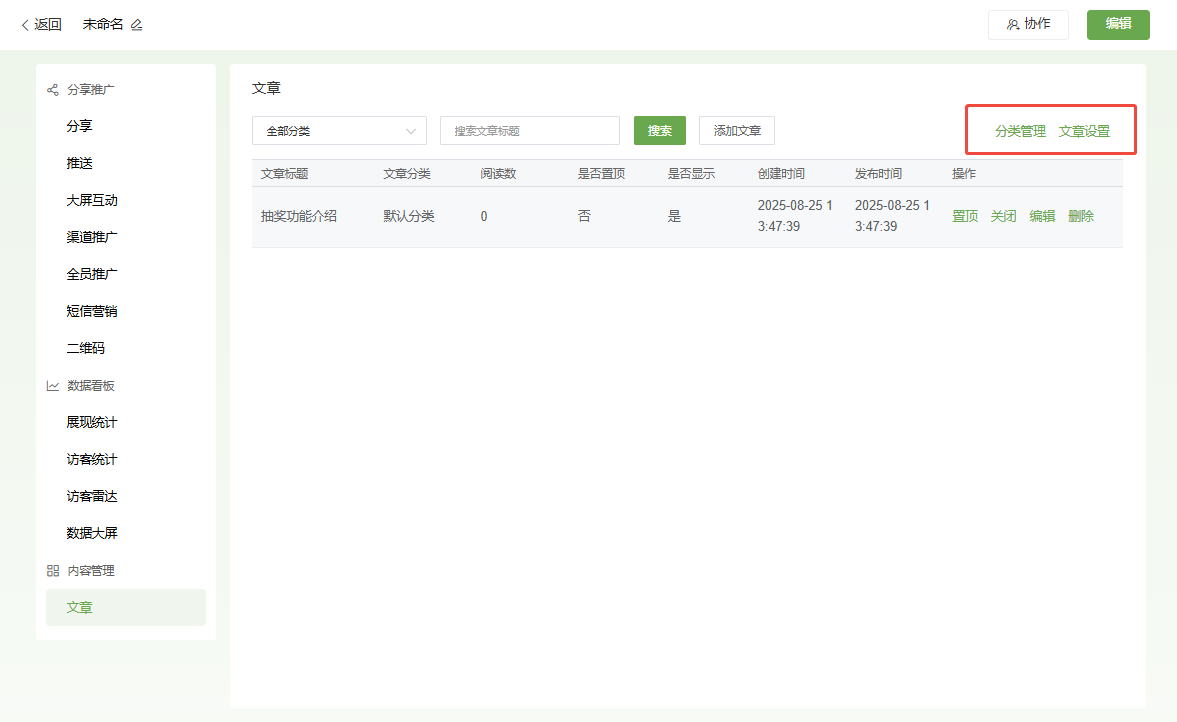Viewport: 1177px width, 722px height.
Task: Open the 分类管理 link
Action: click(1020, 131)
